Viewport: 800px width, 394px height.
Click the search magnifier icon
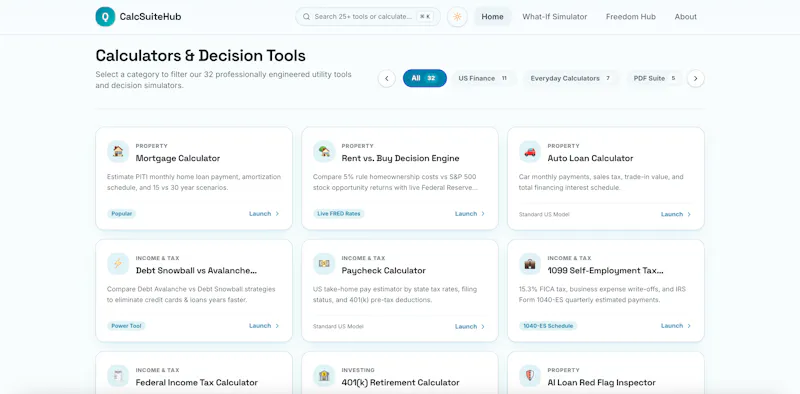point(307,17)
